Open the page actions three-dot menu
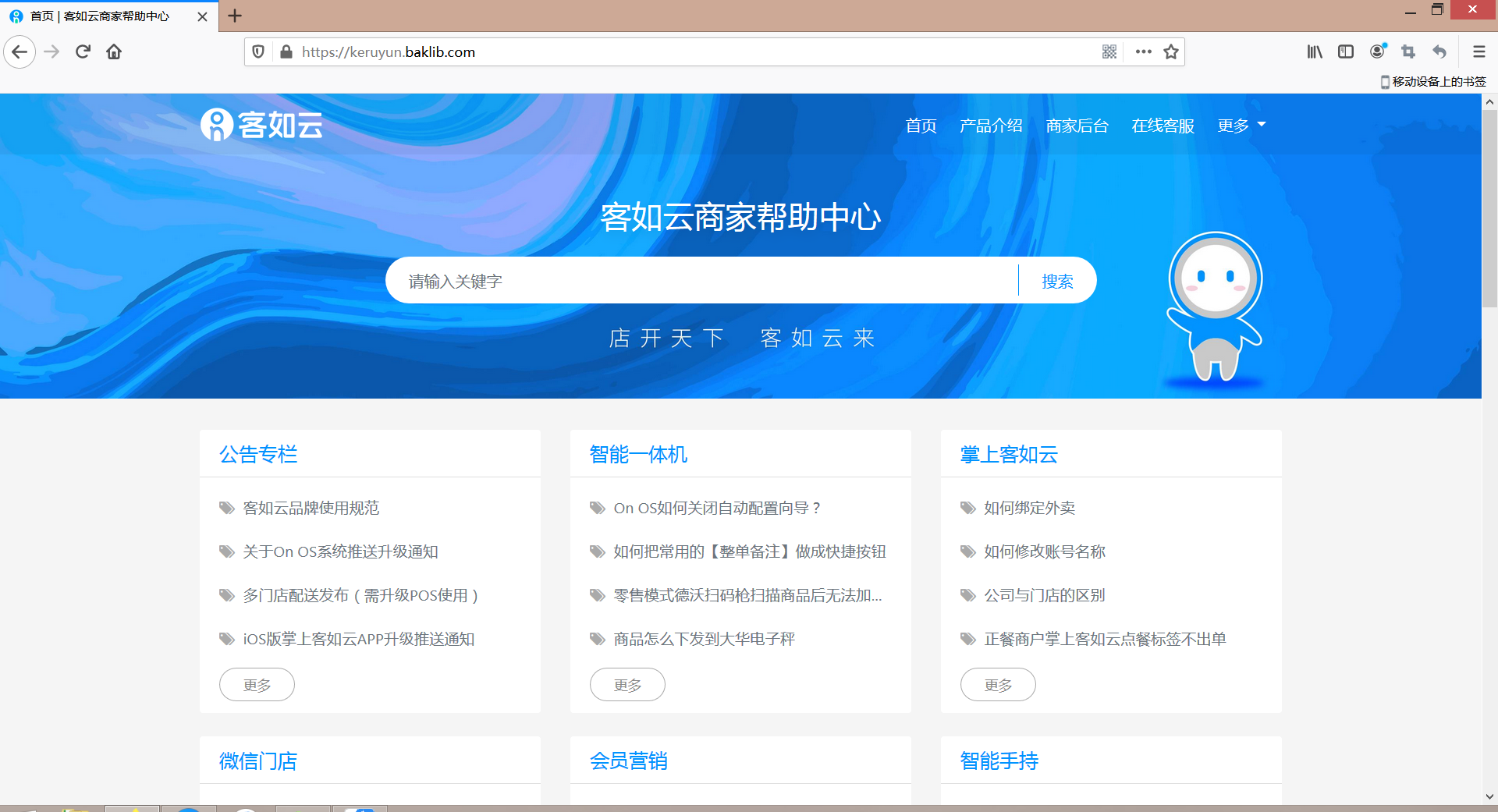 click(1144, 52)
